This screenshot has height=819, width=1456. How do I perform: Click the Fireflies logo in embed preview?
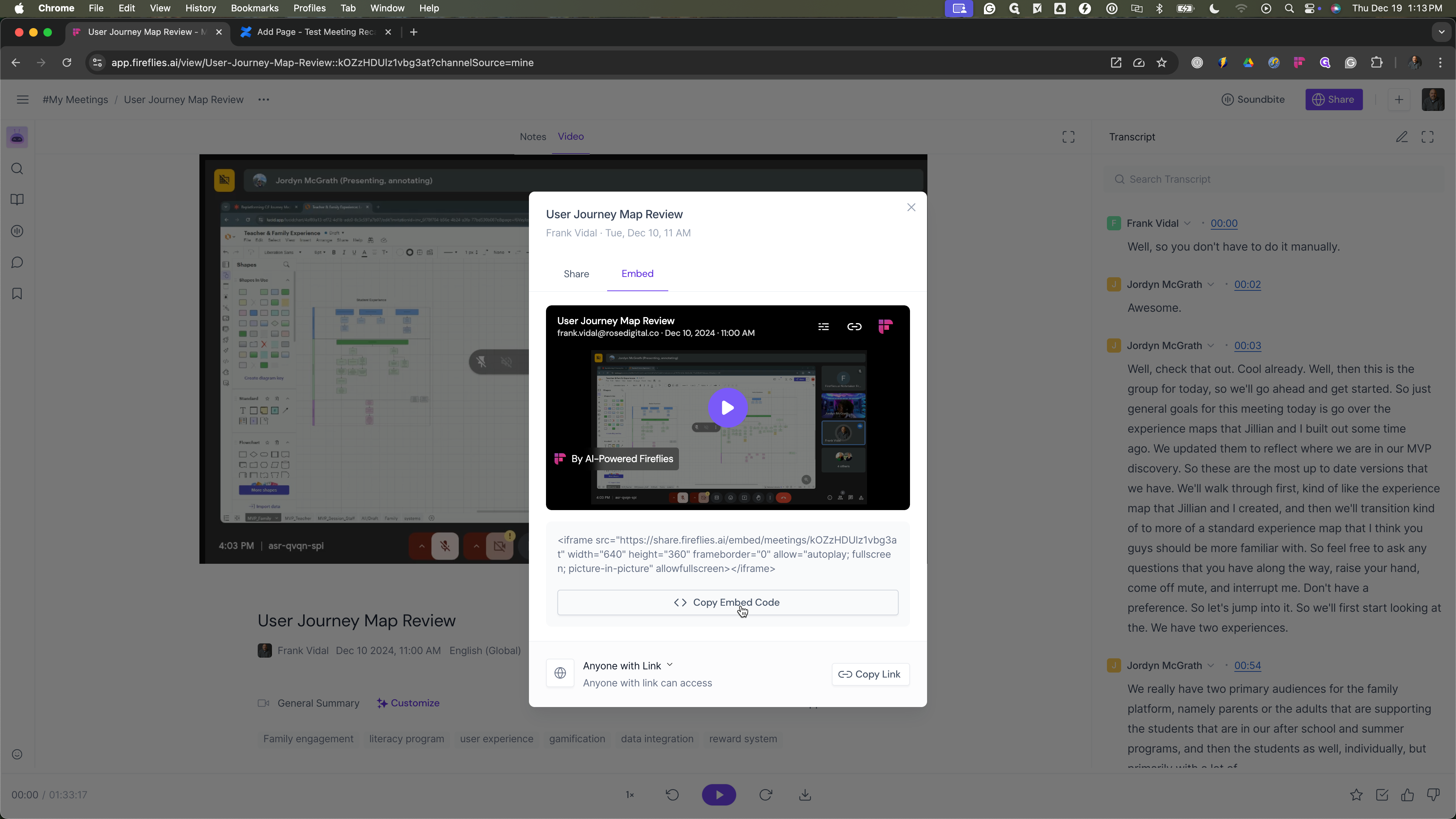tap(885, 327)
